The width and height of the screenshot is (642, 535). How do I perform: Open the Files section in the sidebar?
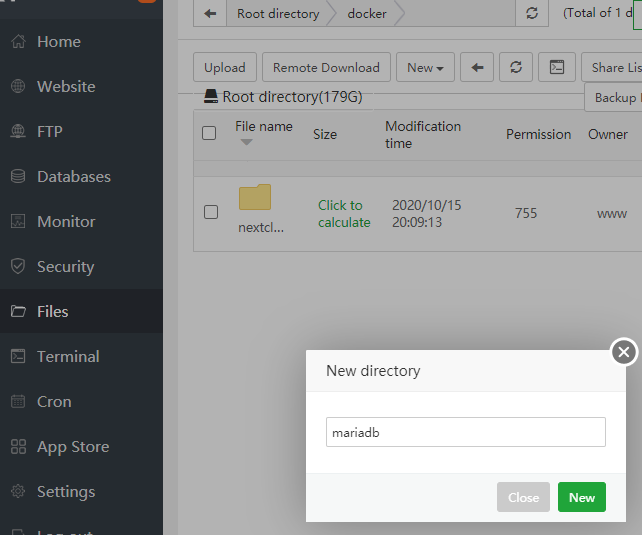[x=52, y=312]
